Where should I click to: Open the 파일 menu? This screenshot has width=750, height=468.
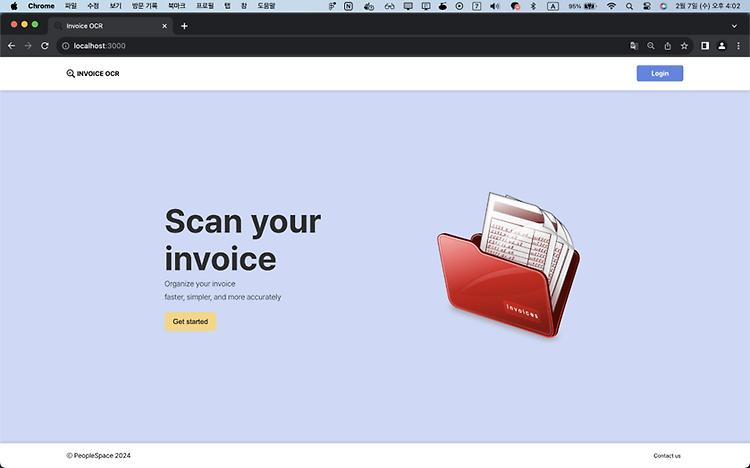pos(71,6)
